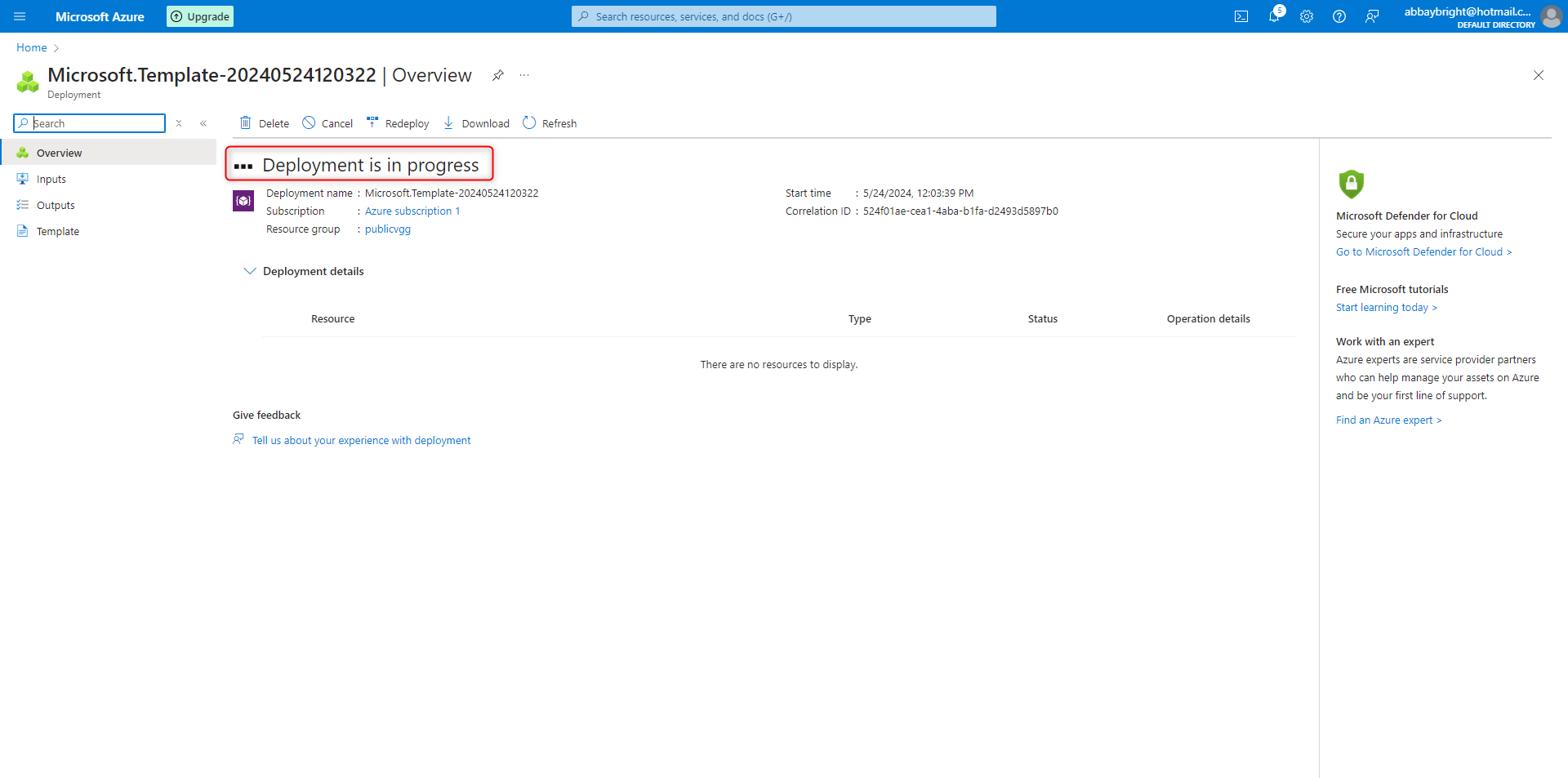Select Template in the left menu

pos(58,231)
